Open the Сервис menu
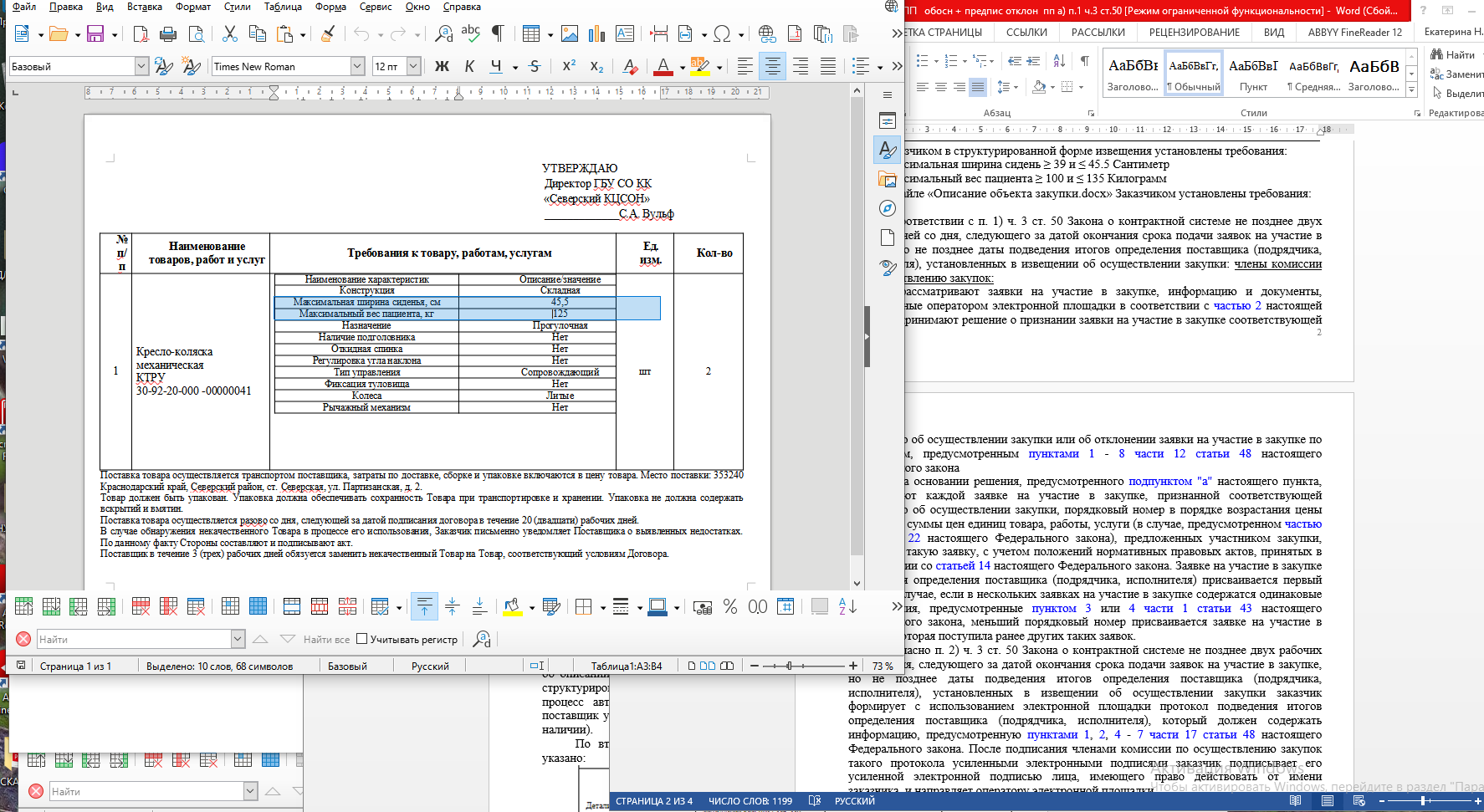This screenshot has height=812, width=1484. pyautogui.click(x=376, y=7)
